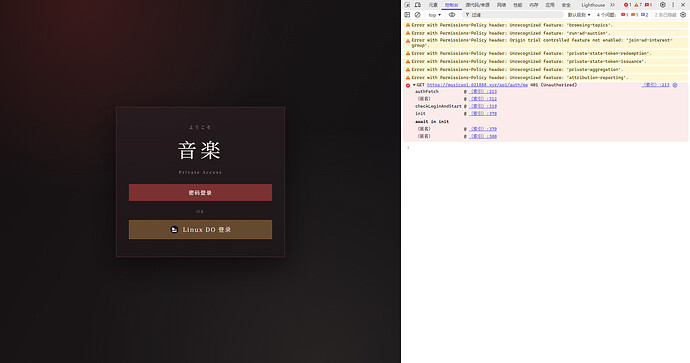Screen dimensions: 690x363
Task: Click the 密码登录 password login button
Action: pos(200,193)
